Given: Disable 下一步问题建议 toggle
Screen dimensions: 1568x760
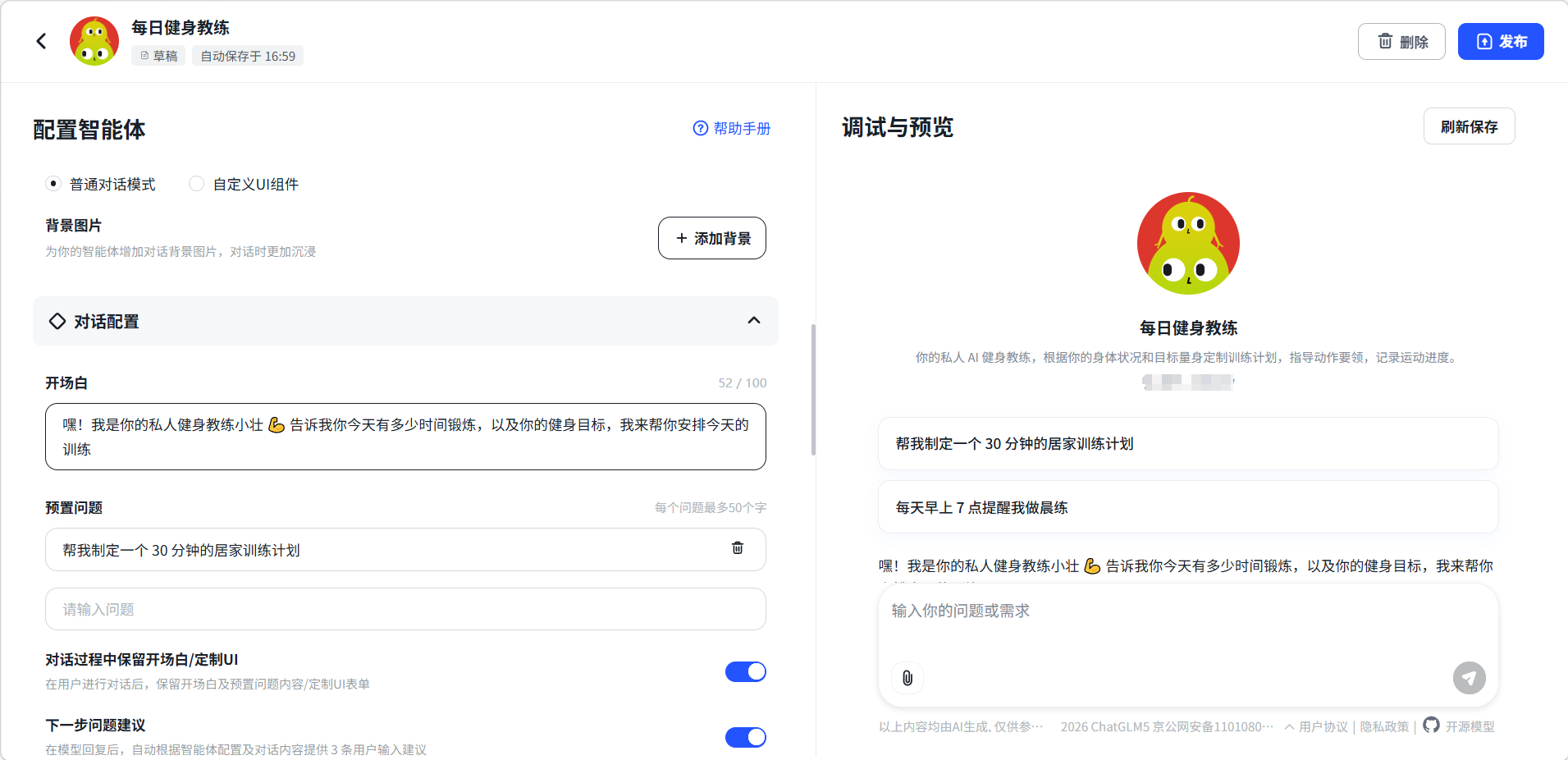Looking at the screenshot, I should click(x=745, y=737).
